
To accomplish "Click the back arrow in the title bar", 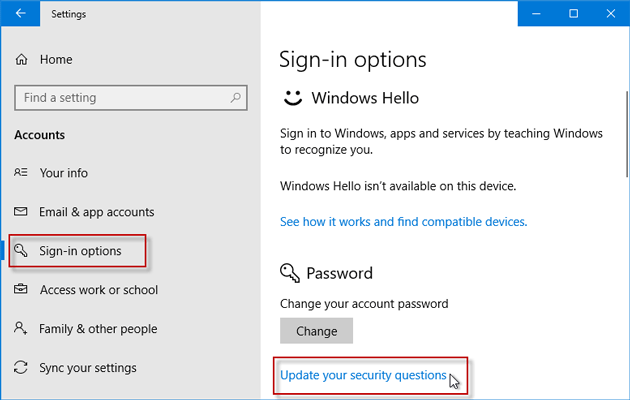I will [x=22, y=14].
